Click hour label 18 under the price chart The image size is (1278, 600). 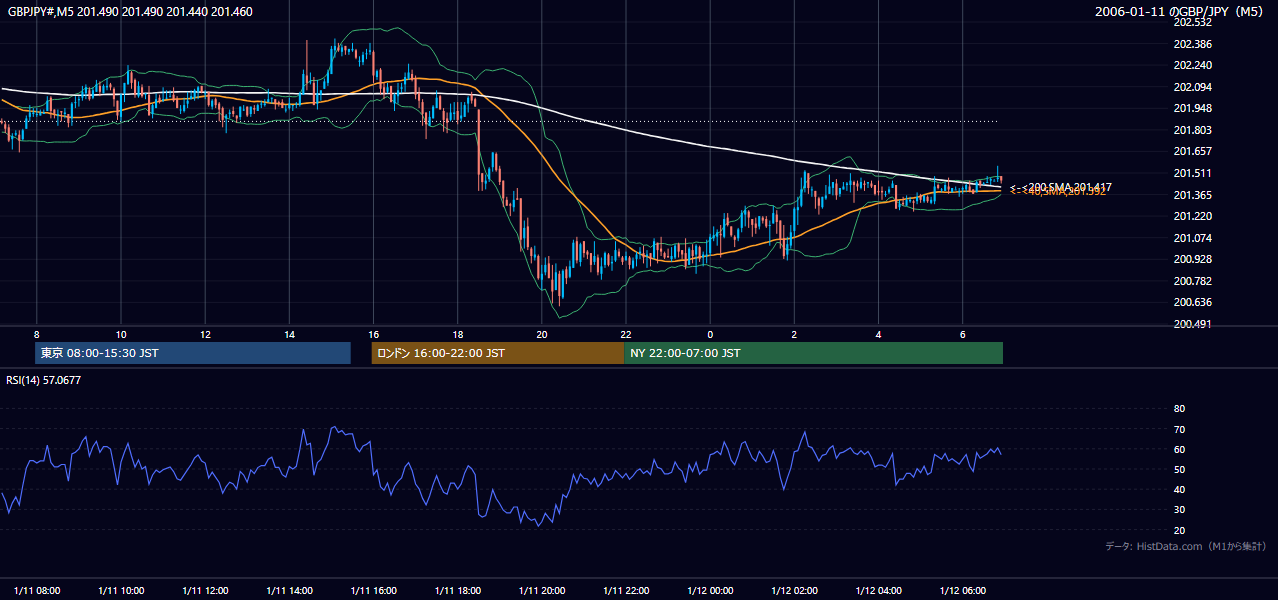(x=457, y=334)
